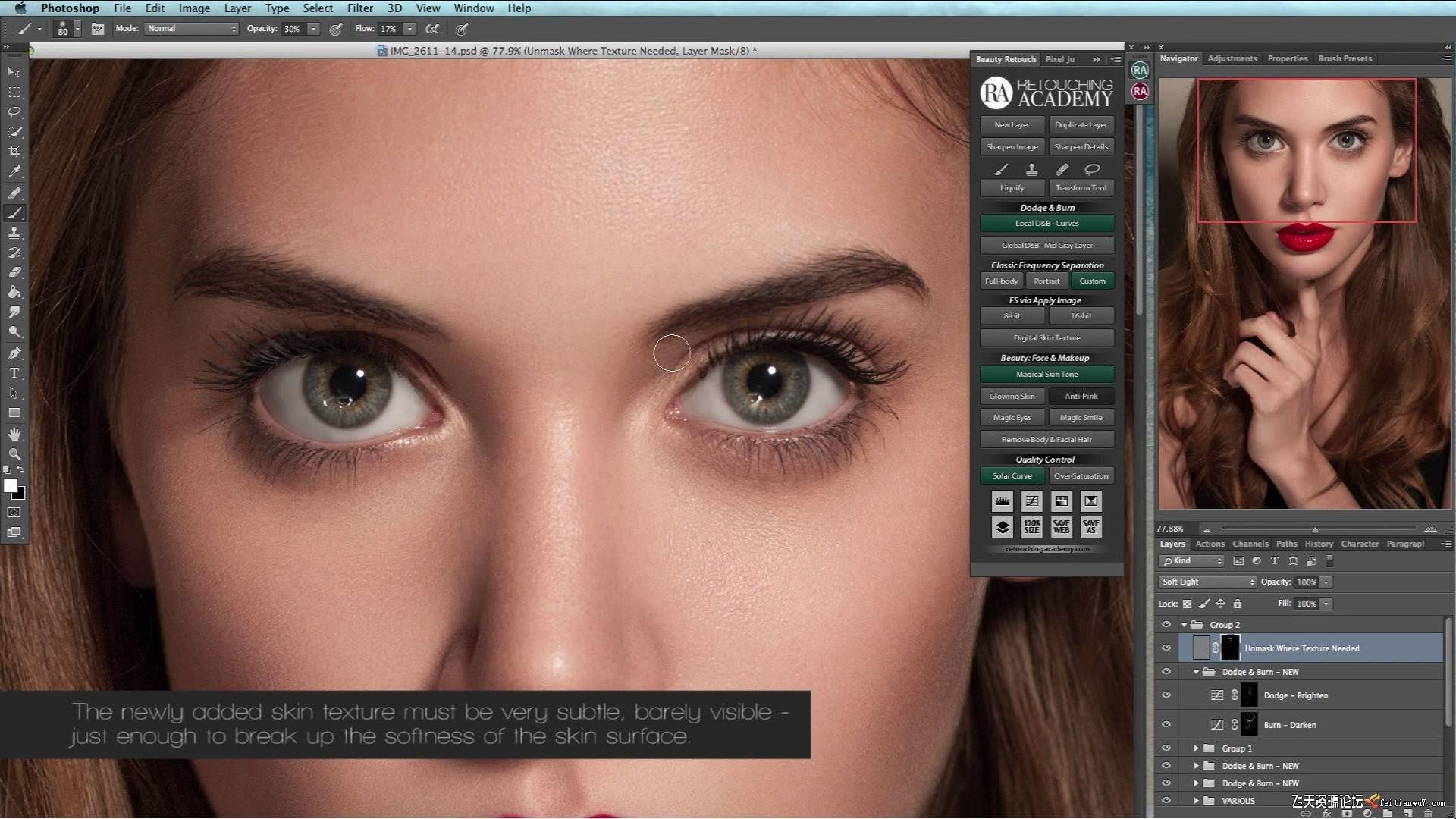The width and height of the screenshot is (1456, 819).
Task: Click the foreground color swatch
Action: click(x=10, y=485)
